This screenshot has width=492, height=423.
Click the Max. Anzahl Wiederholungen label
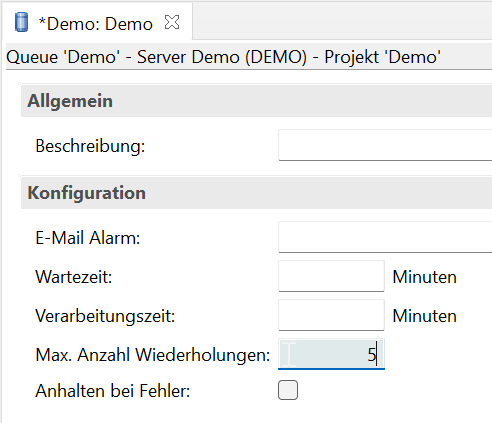(153, 355)
